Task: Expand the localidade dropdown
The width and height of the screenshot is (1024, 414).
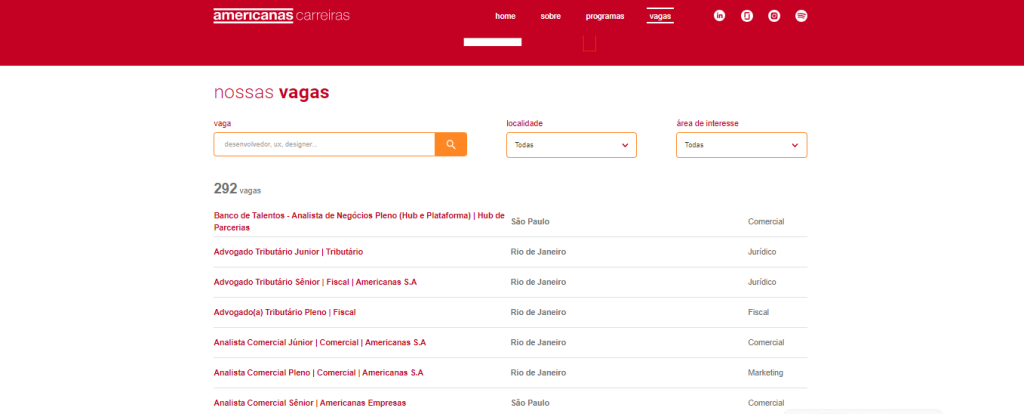Action: pyautogui.click(x=571, y=145)
